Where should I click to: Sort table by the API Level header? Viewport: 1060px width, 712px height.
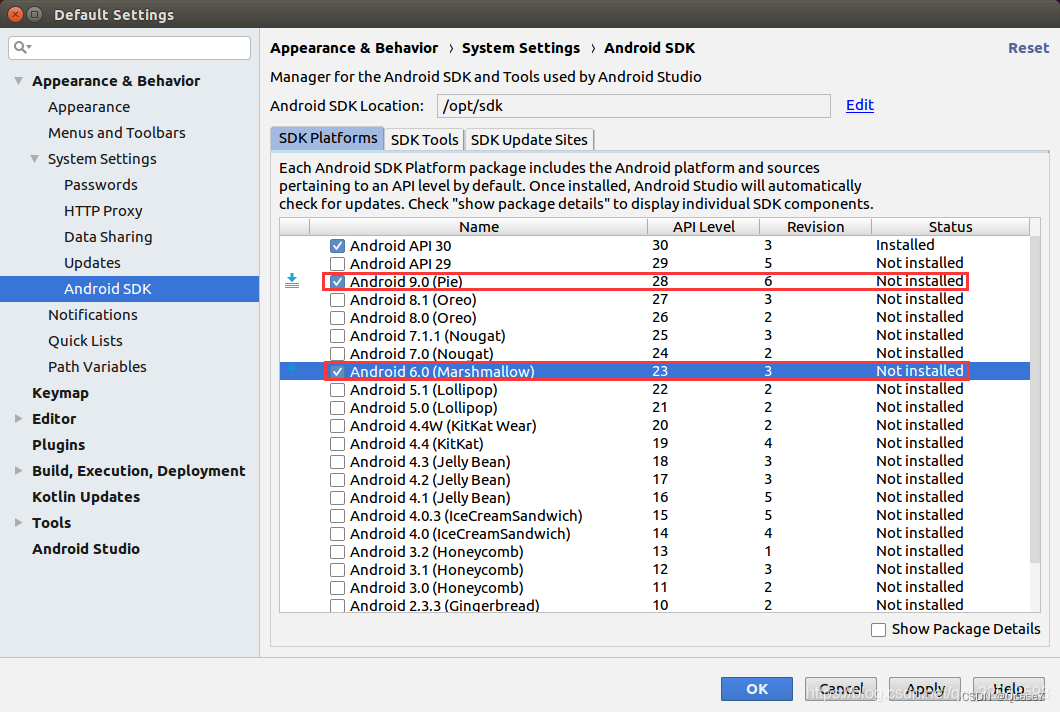click(x=703, y=227)
